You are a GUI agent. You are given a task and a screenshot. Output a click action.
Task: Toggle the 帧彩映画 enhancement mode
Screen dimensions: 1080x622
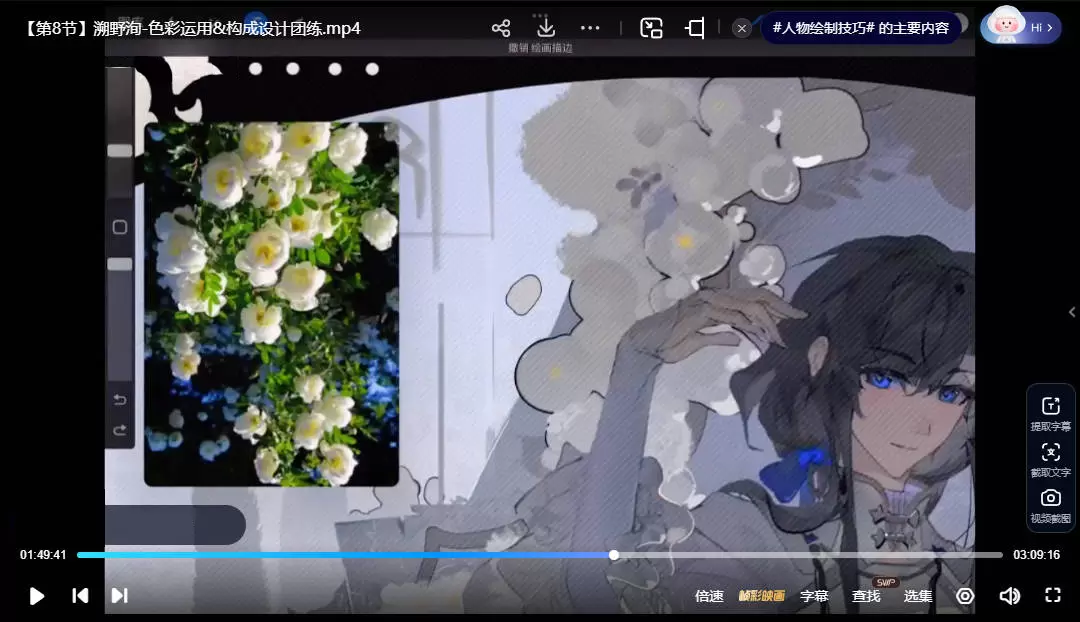[761, 596]
